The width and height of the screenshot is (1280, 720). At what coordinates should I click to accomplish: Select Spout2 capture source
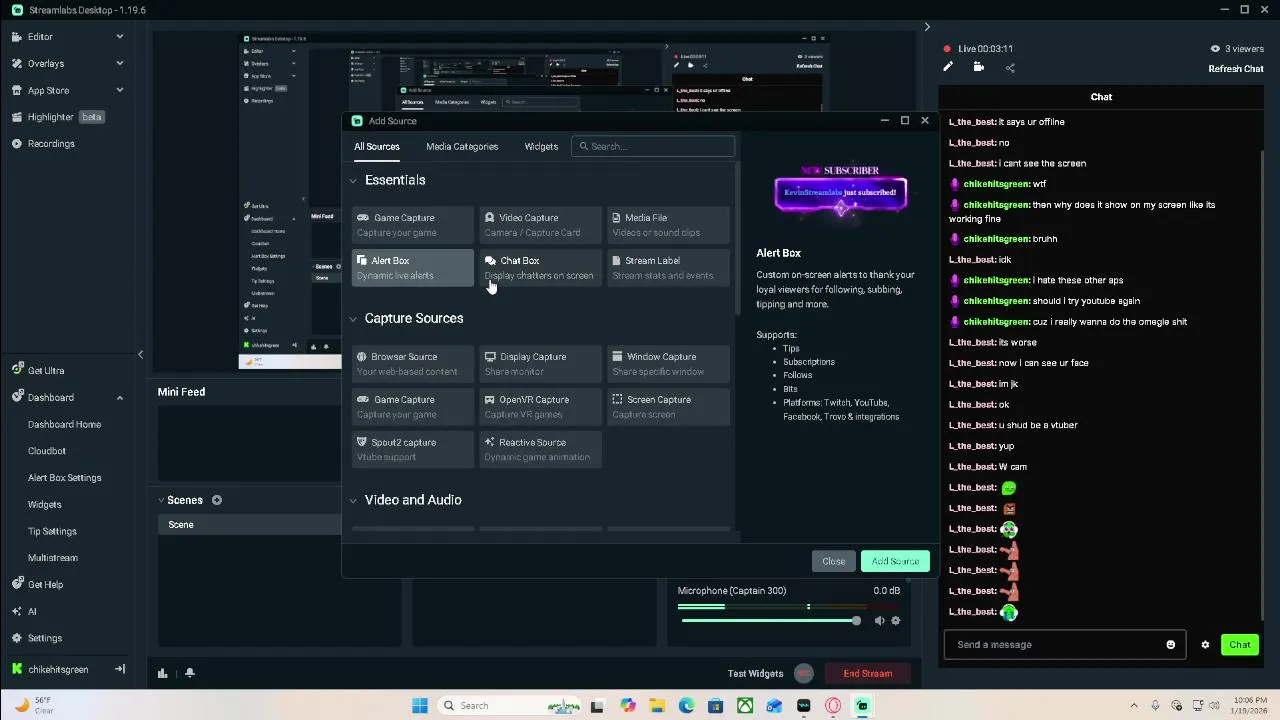(412, 450)
